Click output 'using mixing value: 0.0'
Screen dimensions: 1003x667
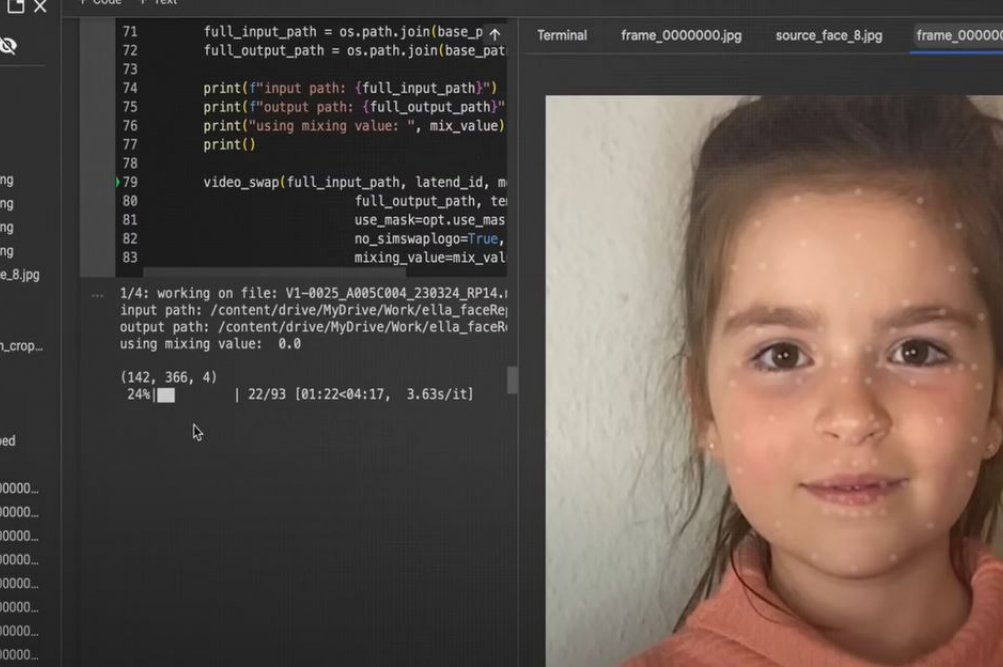[210, 344]
